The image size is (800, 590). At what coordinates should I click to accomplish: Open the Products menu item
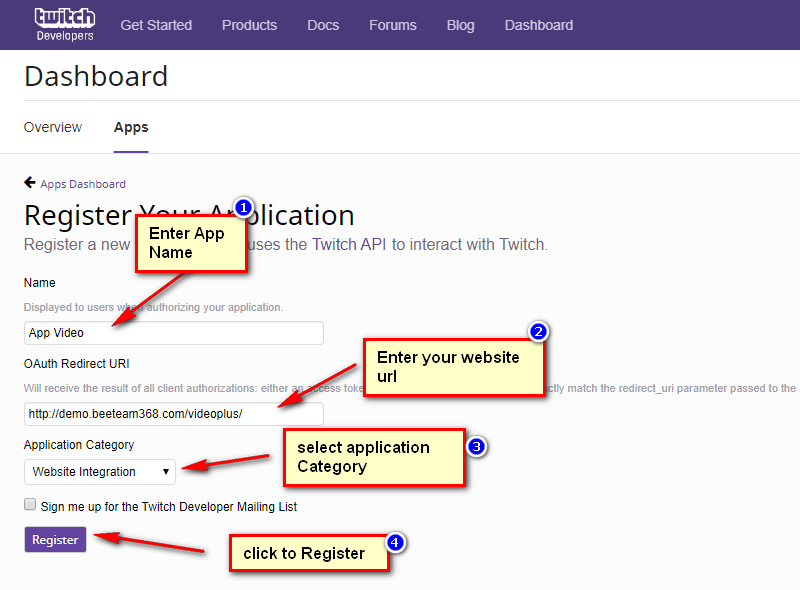pyautogui.click(x=250, y=25)
